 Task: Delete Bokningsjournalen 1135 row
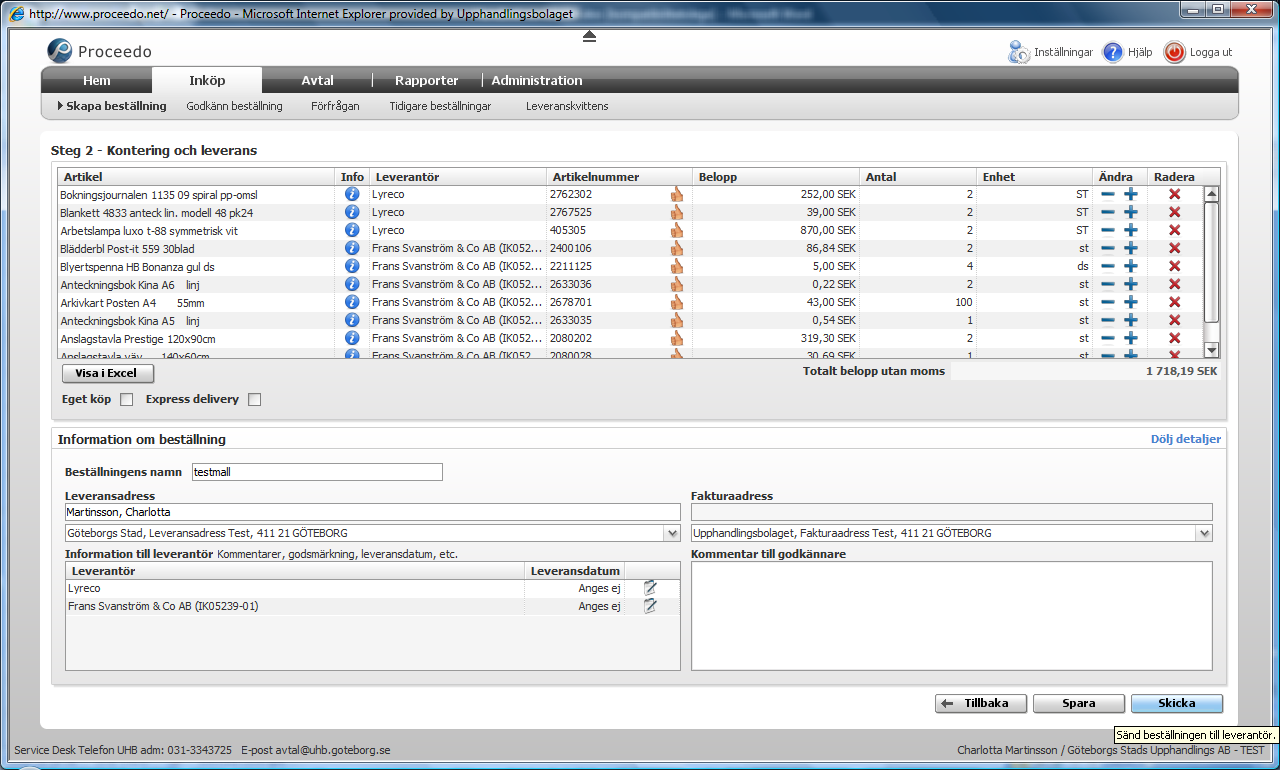(1175, 194)
